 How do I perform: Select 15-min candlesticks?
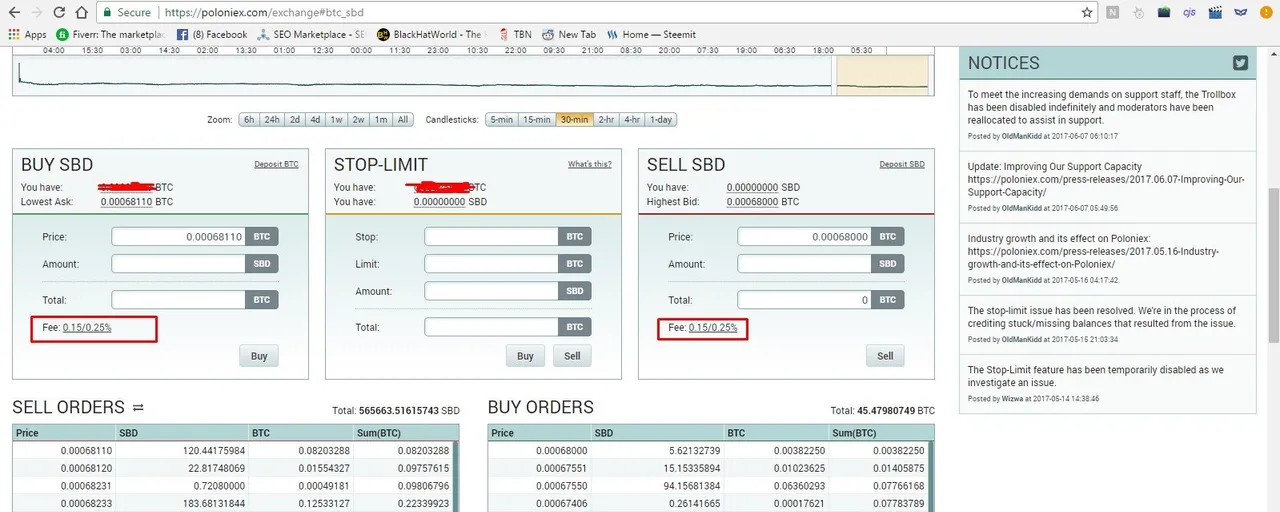point(537,119)
